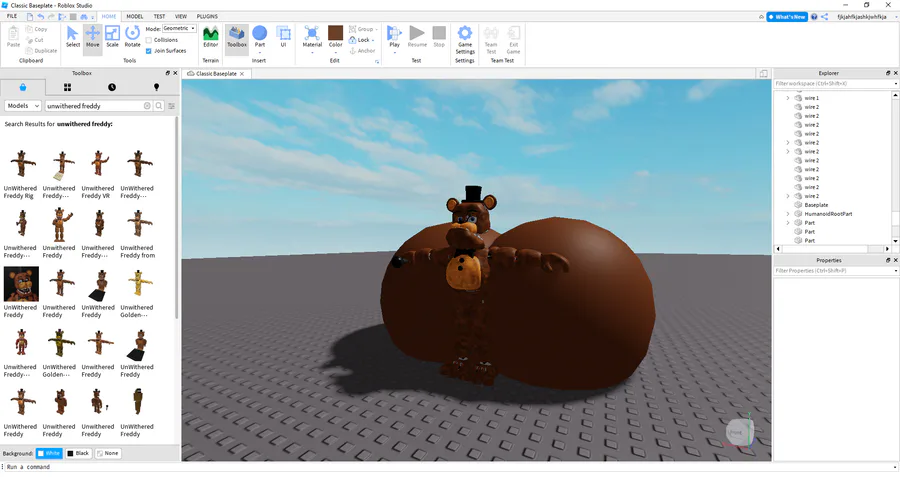Open the dropdown arrow under Material
The height and width of the screenshot is (477, 900).
[312, 53]
